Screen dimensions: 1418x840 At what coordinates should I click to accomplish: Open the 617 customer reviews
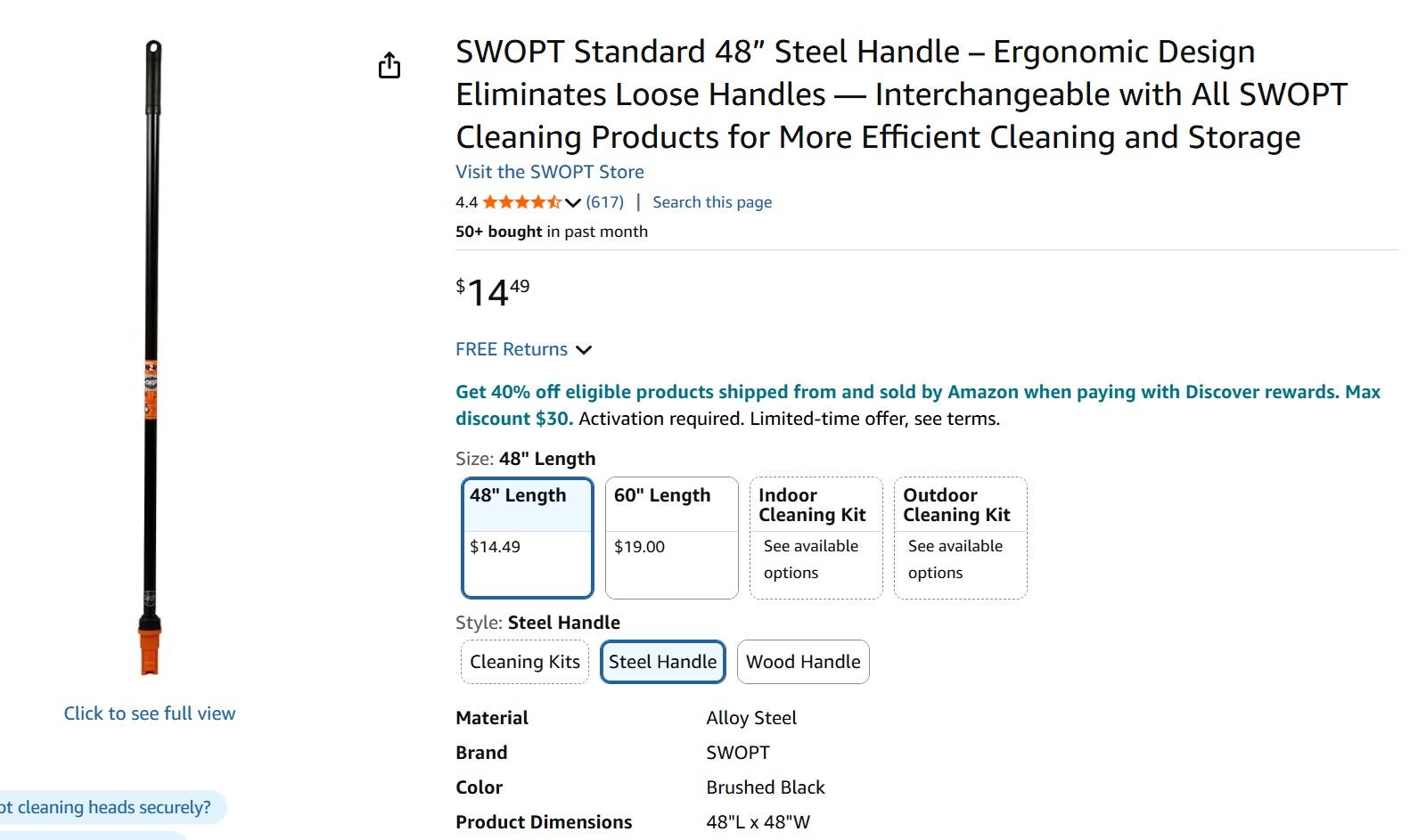point(602,201)
